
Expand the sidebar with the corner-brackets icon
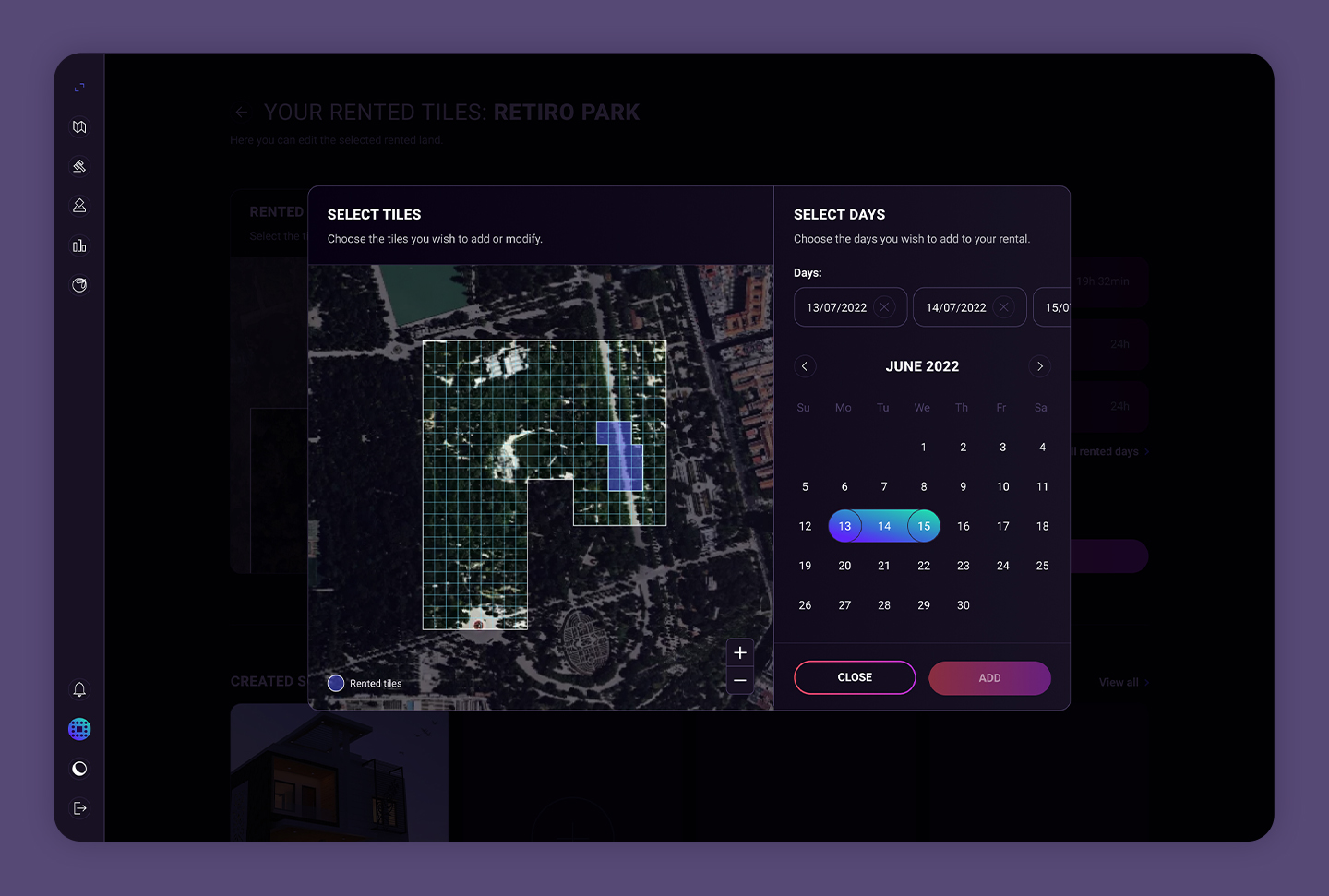[79, 88]
